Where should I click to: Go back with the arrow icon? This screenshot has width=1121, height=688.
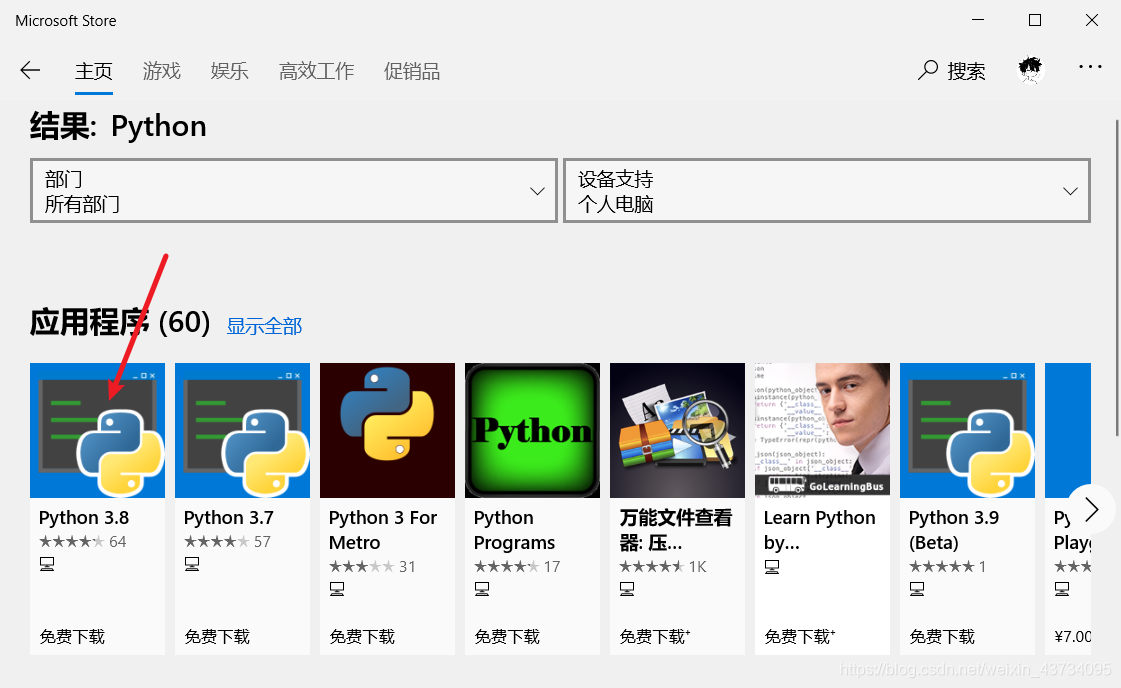pos(30,70)
